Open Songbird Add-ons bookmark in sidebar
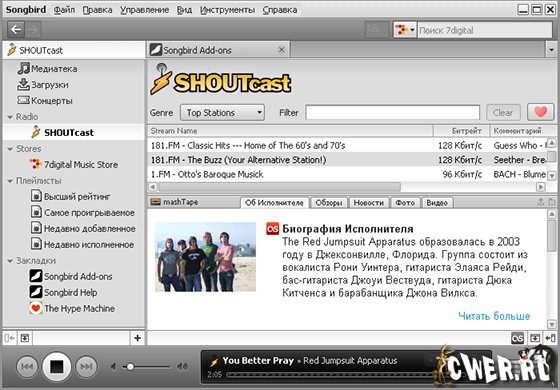The image size is (560, 390). (71, 276)
